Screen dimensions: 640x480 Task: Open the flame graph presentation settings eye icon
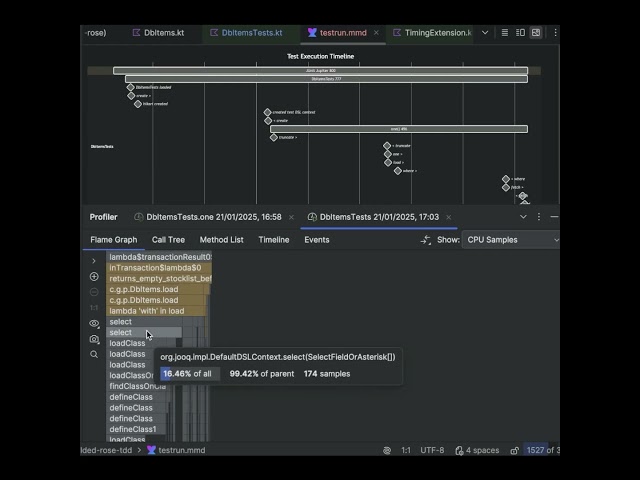94,324
